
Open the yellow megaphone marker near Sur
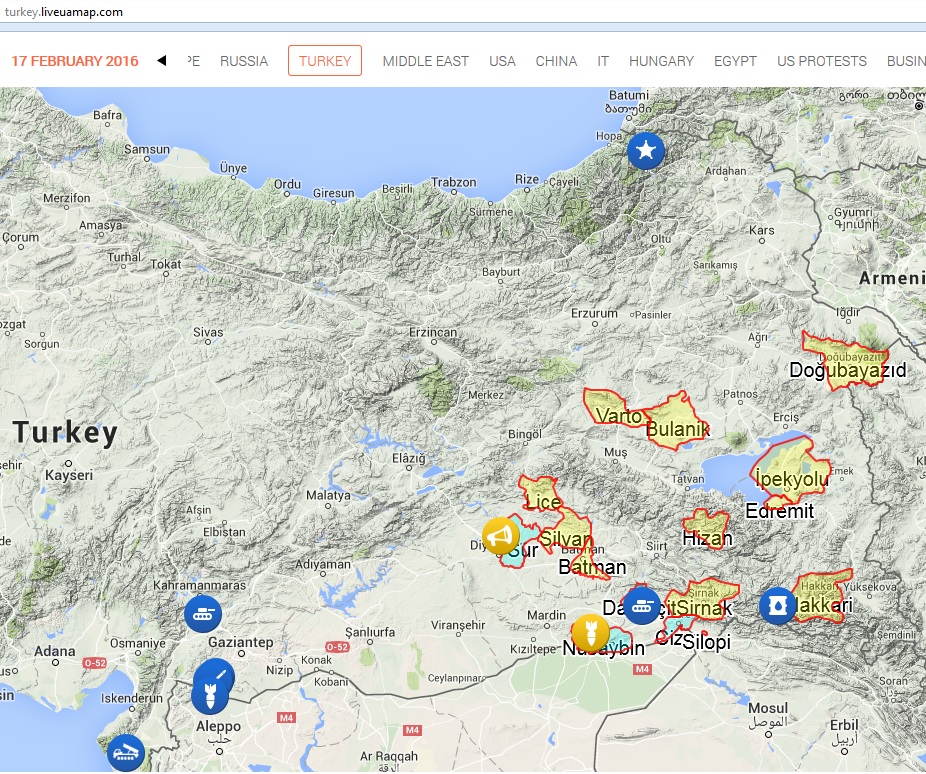point(500,536)
